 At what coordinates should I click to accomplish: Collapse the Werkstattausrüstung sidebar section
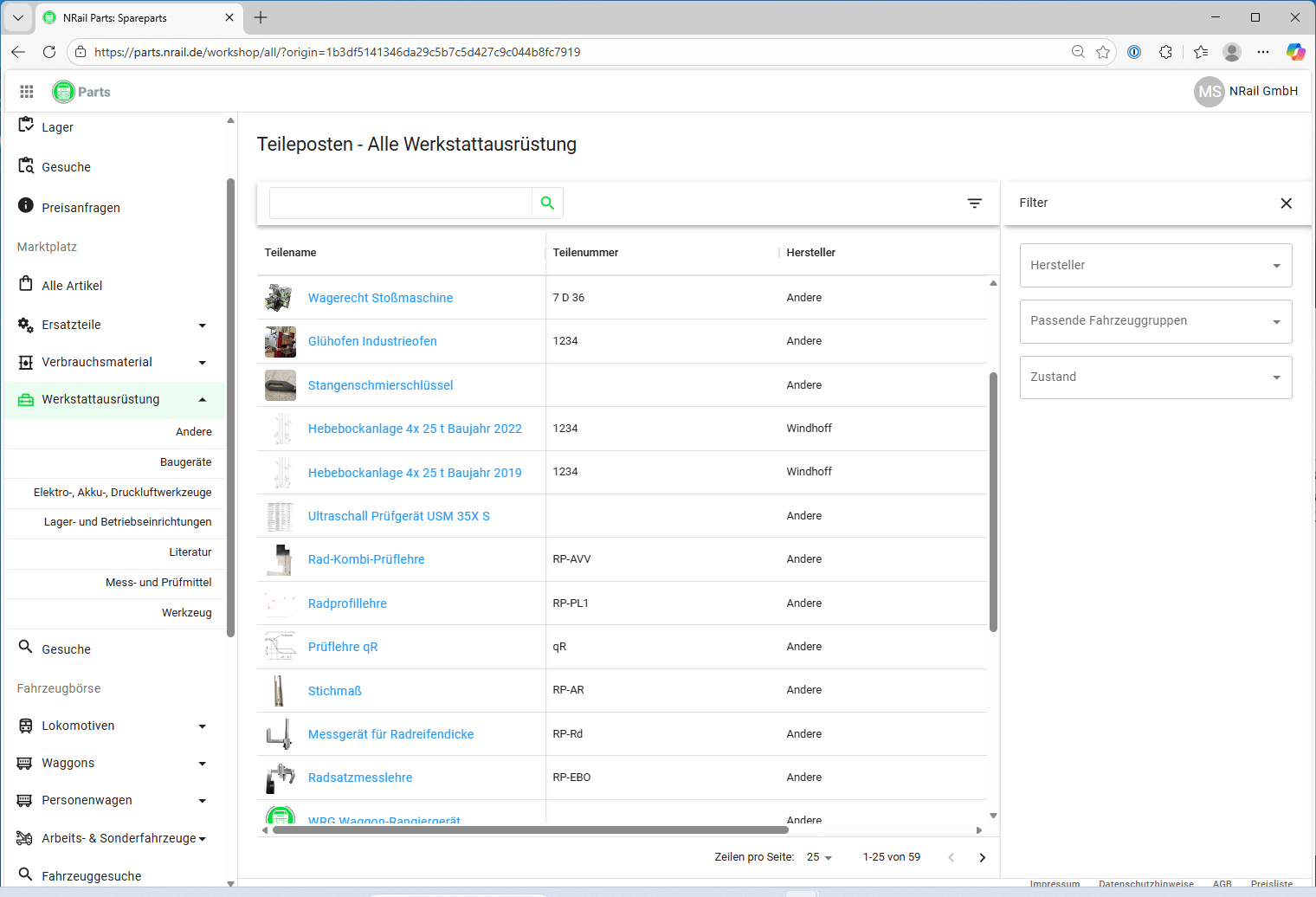[x=202, y=400]
